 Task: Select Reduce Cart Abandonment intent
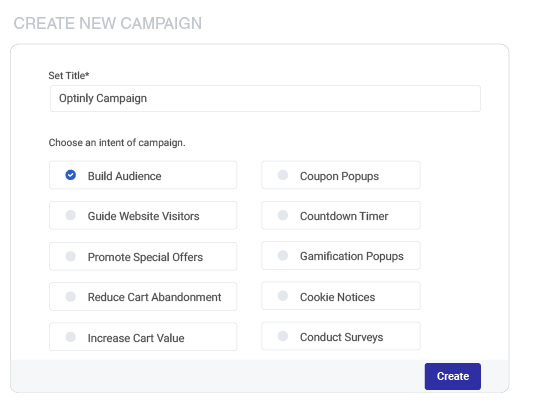71,296
